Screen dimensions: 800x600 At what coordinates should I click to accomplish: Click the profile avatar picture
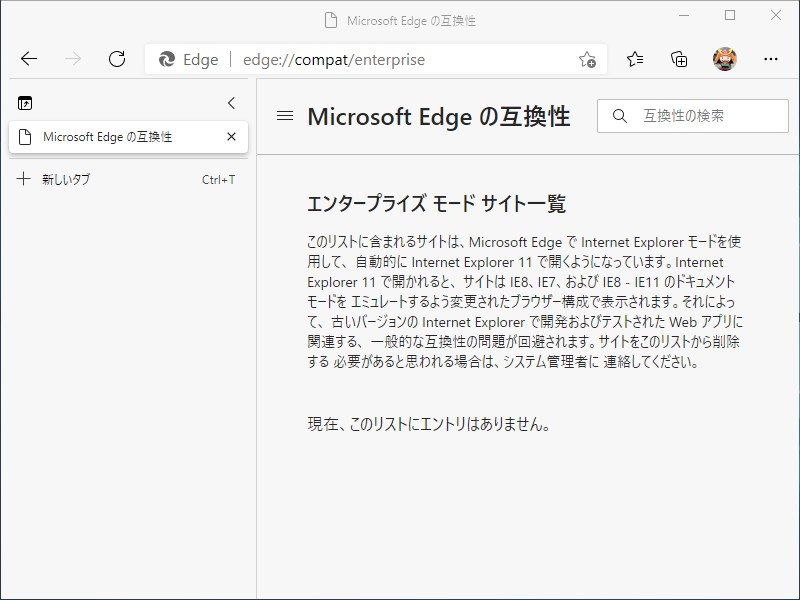pyautogui.click(x=722, y=60)
